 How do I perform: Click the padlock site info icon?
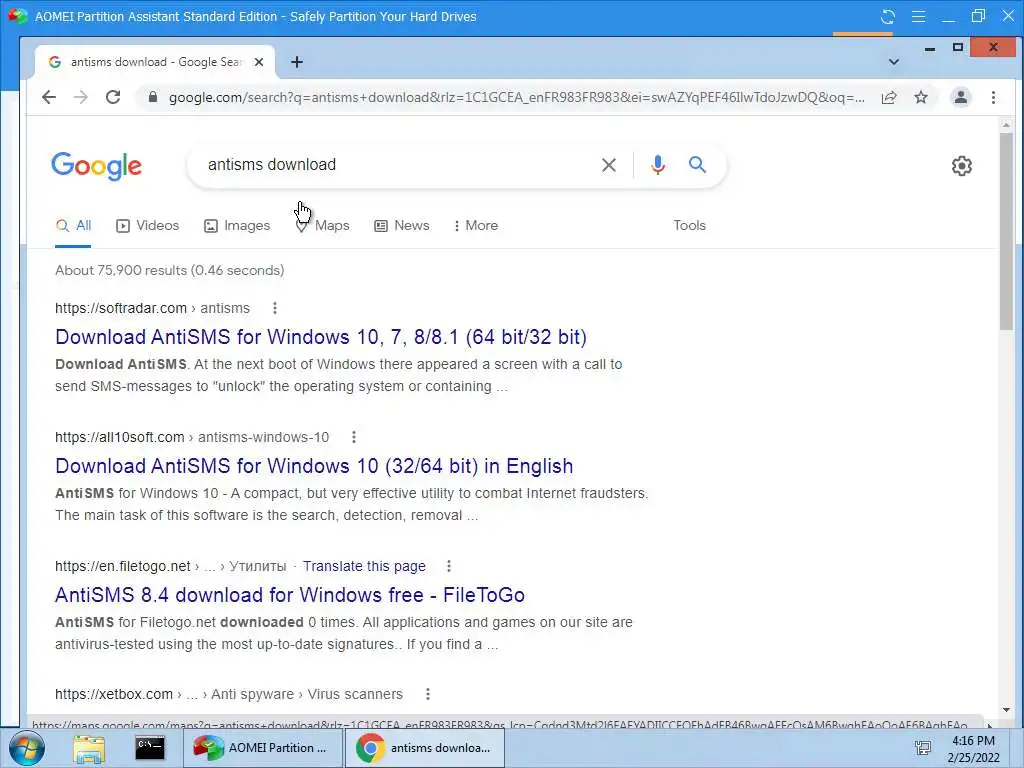(153, 97)
